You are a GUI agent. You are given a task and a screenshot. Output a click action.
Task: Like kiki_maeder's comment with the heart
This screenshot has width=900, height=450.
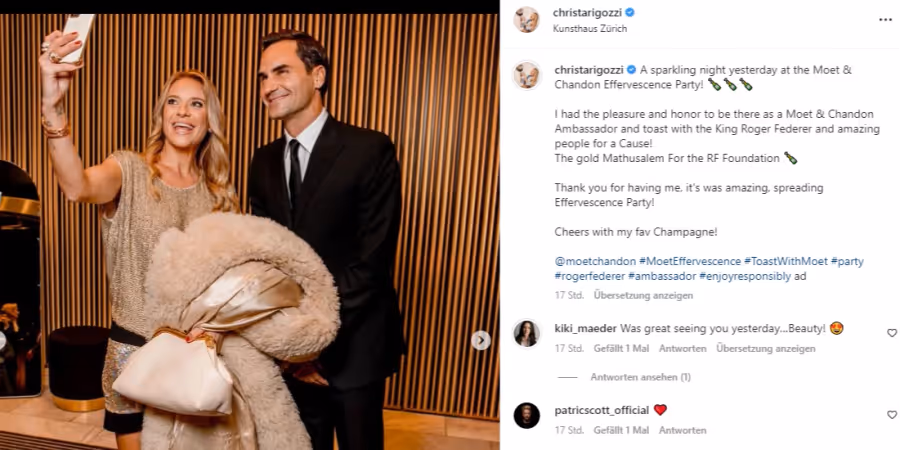(891, 333)
